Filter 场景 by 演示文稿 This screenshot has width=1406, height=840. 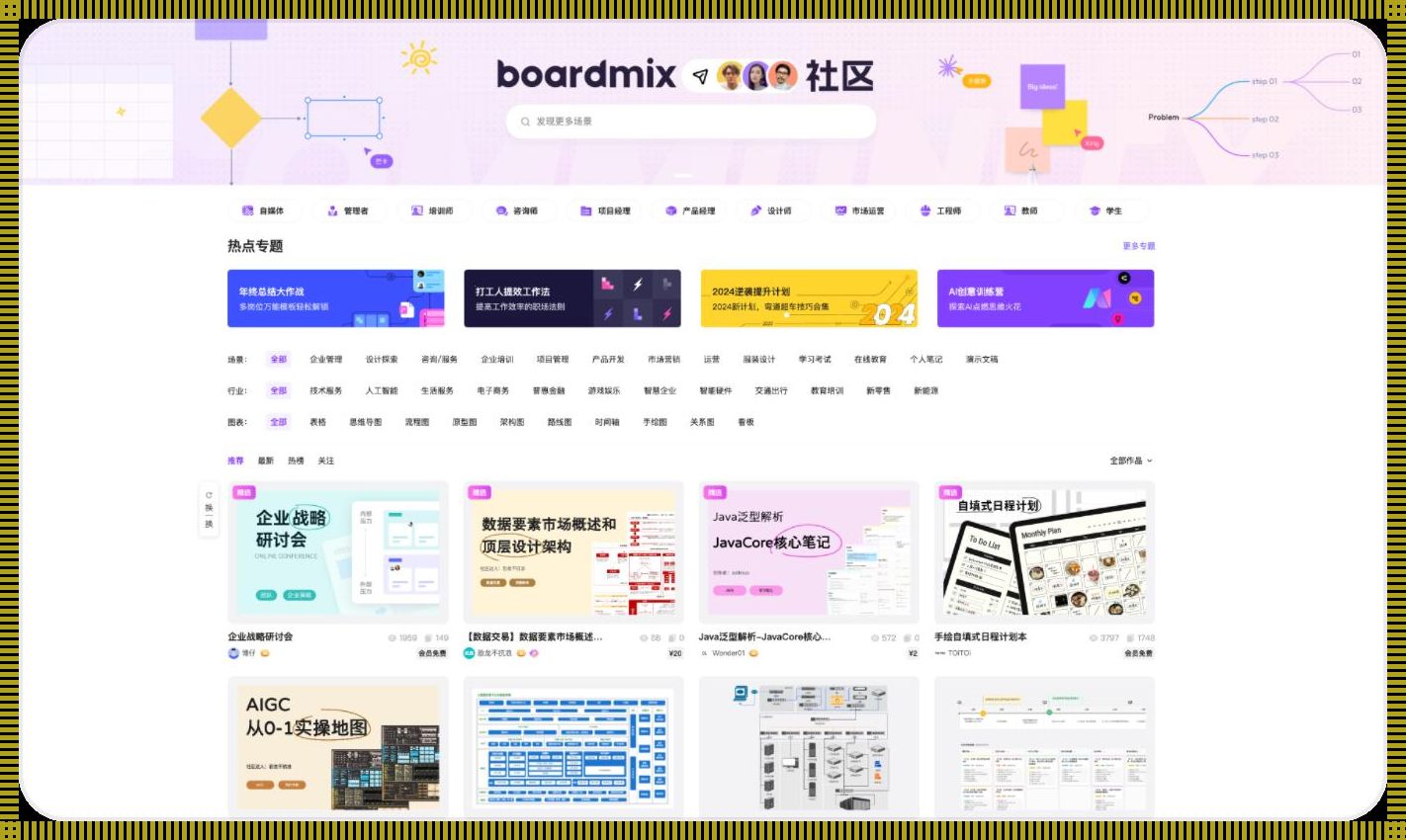pyautogui.click(x=982, y=360)
